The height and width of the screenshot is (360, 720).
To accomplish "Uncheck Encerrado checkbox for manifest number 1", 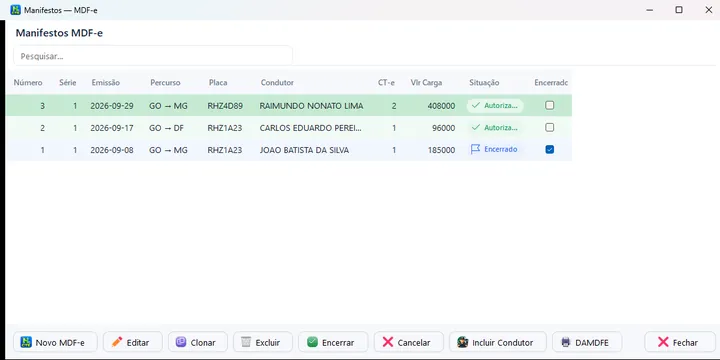I will point(550,149).
